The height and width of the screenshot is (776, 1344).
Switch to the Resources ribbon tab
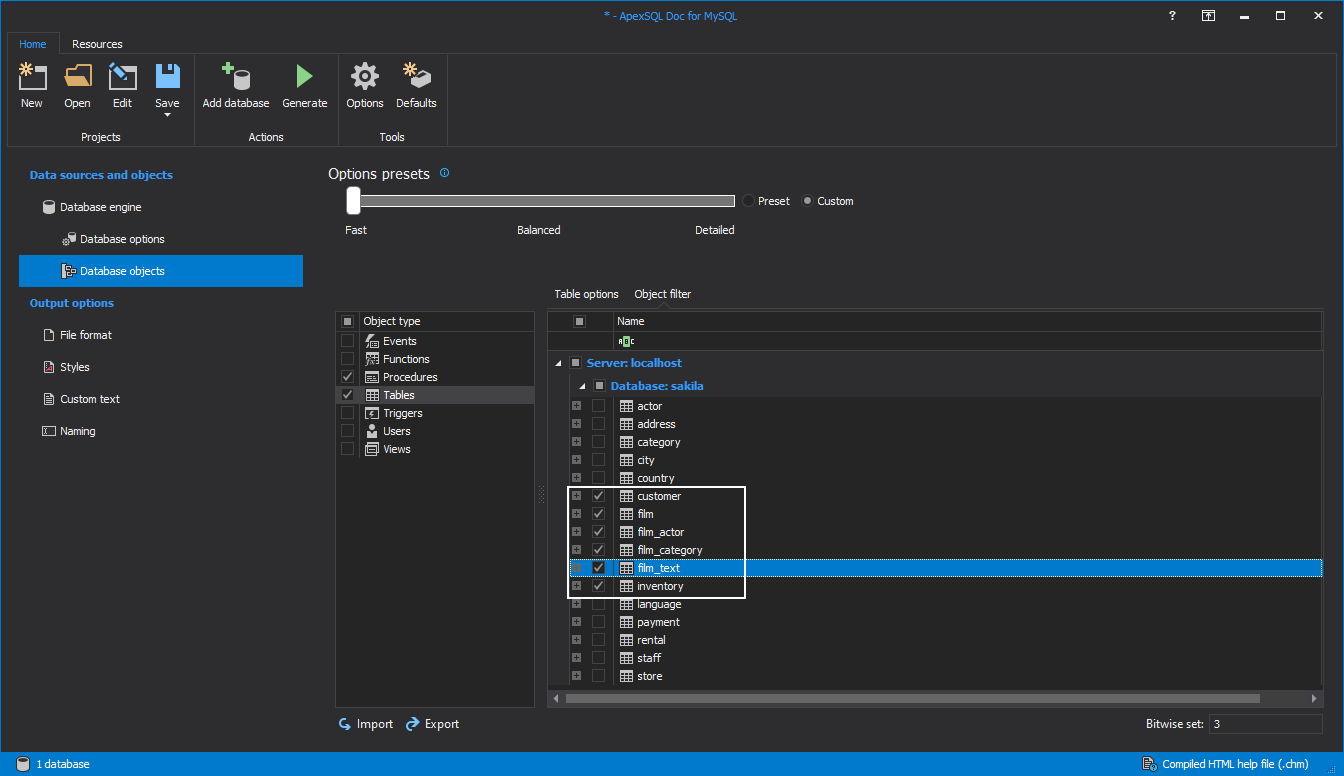(x=97, y=44)
